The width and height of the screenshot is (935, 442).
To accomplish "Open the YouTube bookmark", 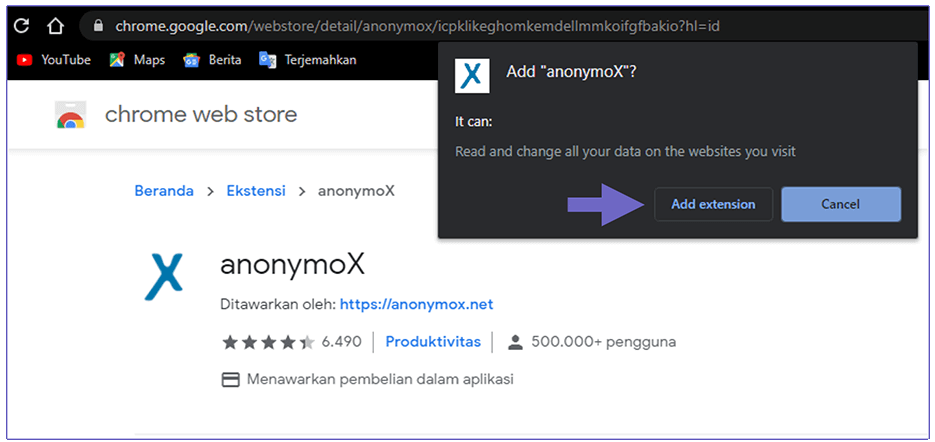I will [x=54, y=60].
